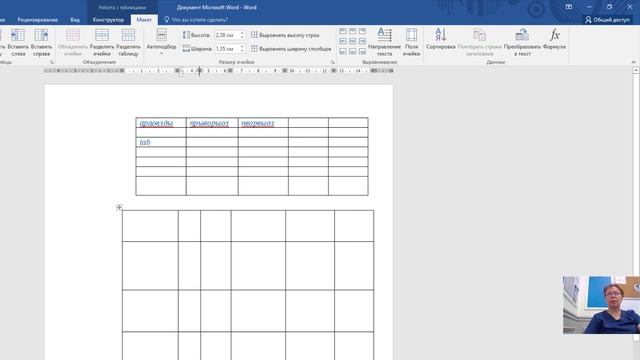This screenshot has height=360, width=640.
Task: Click the first-row cell containing 'ыворвыоз'
Action: 263,122
